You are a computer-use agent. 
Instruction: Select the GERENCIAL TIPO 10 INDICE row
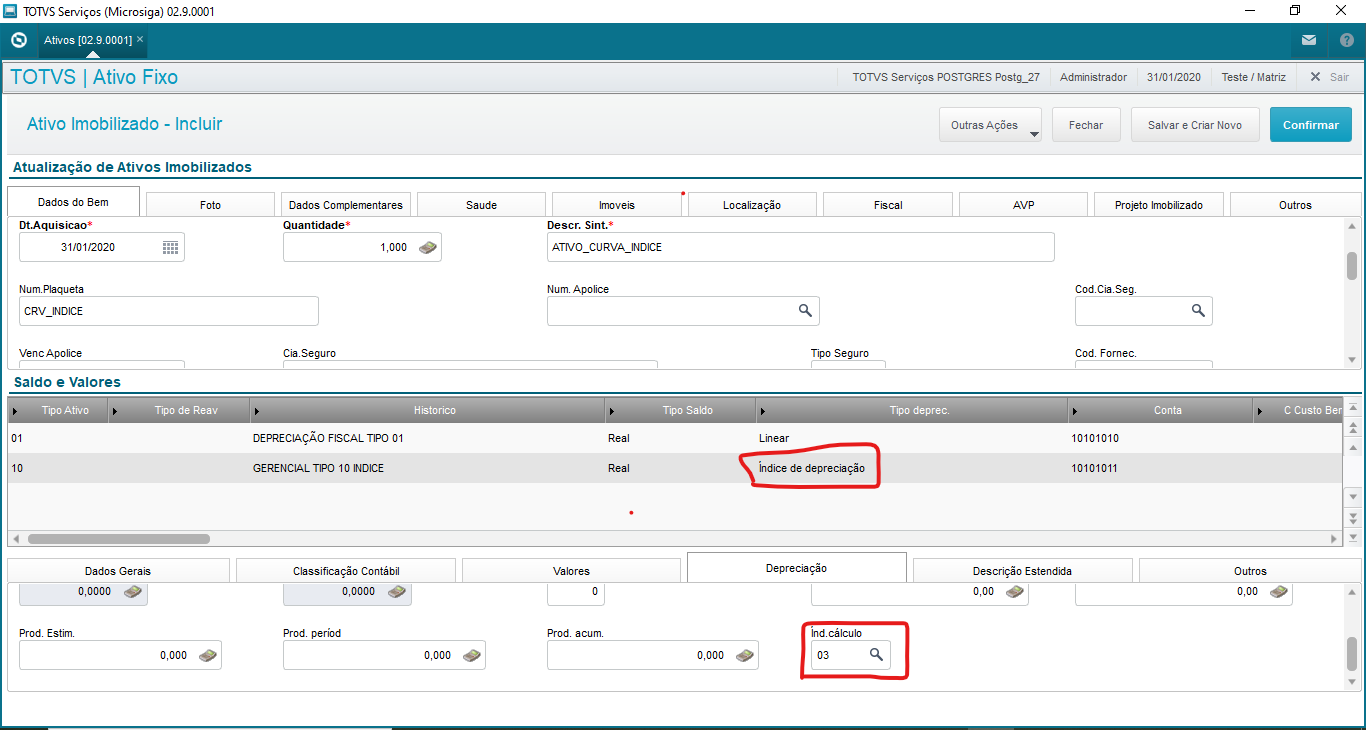point(675,468)
